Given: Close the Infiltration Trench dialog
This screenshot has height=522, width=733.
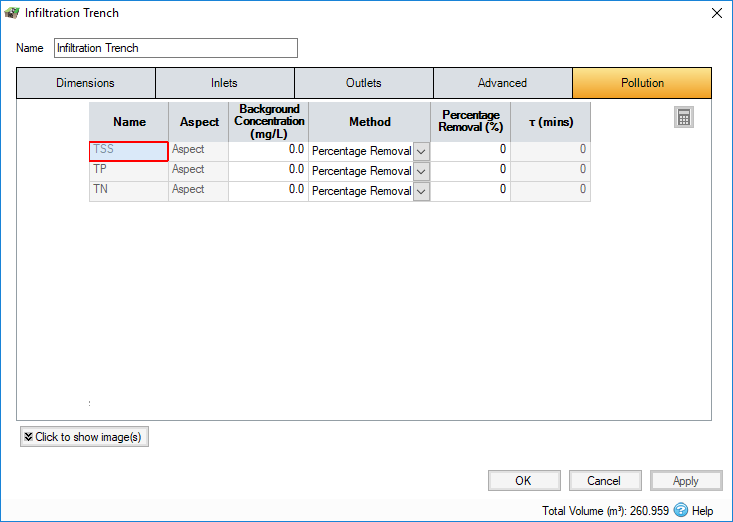Looking at the screenshot, I should (x=717, y=13).
